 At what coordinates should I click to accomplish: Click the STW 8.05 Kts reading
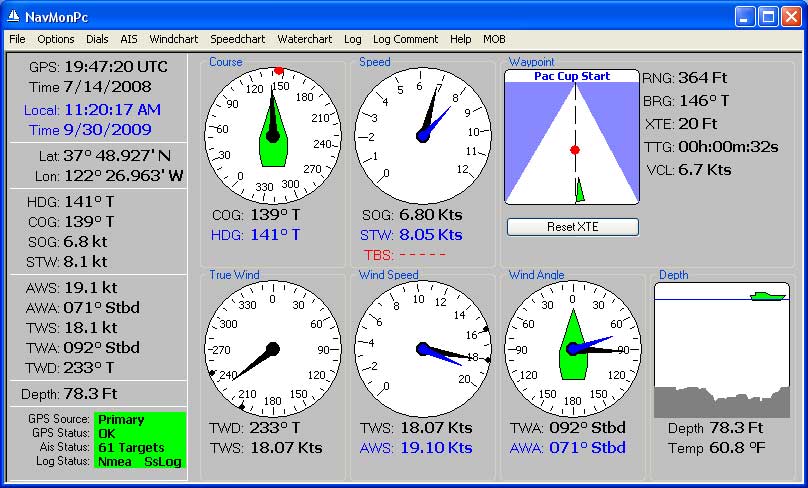coord(411,235)
